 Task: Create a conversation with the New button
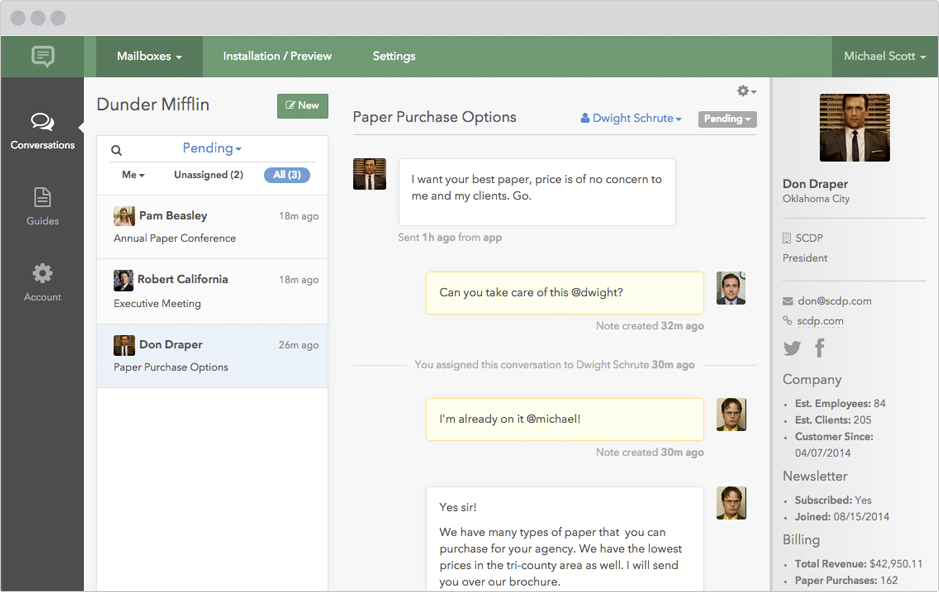click(302, 105)
